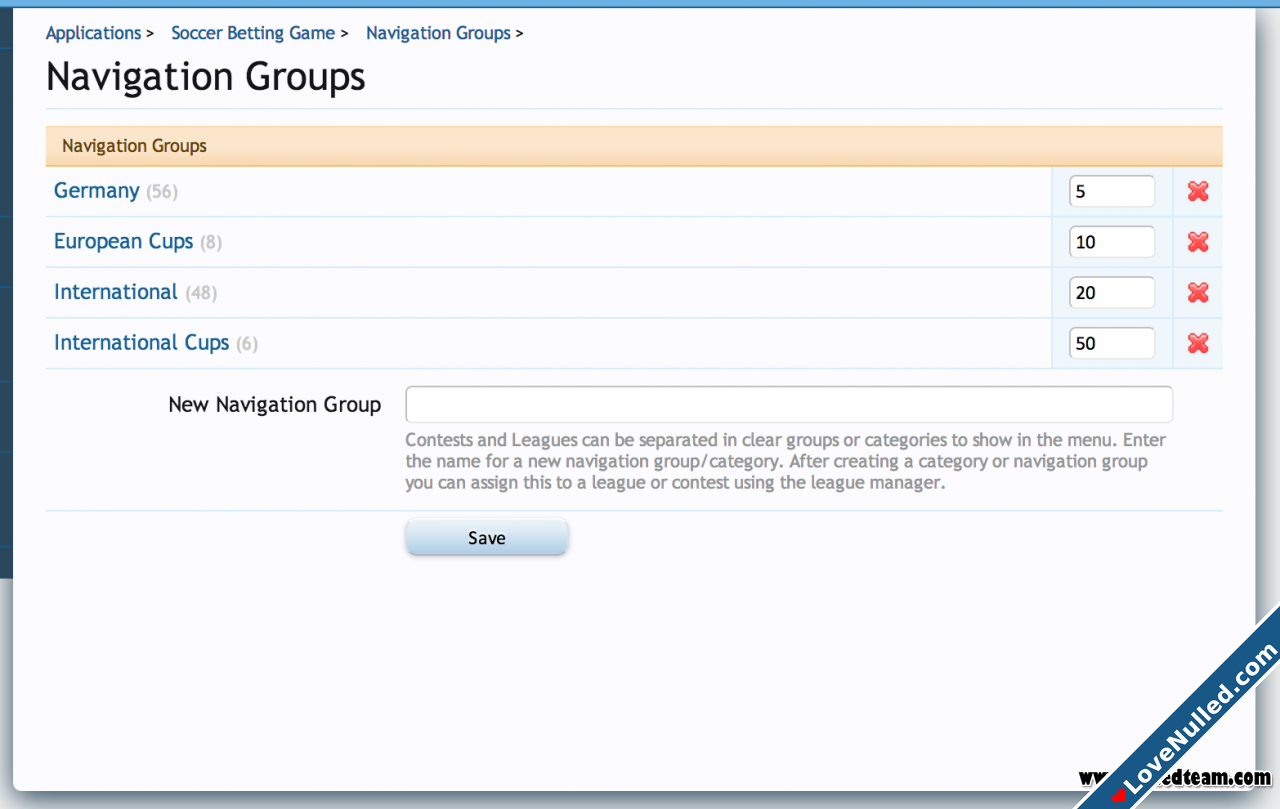Select the International count (48)
1280x809 pixels.
(x=201, y=293)
